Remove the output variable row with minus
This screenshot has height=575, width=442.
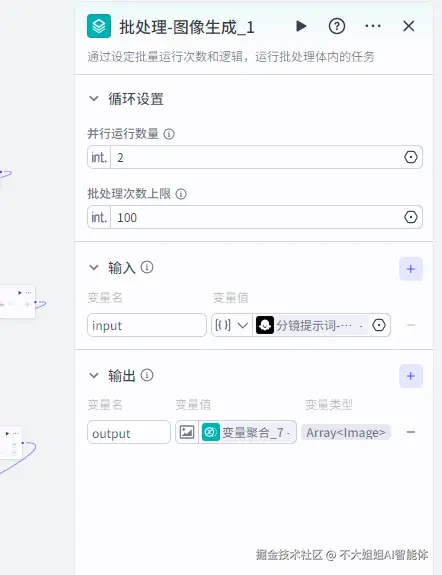(x=411, y=432)
